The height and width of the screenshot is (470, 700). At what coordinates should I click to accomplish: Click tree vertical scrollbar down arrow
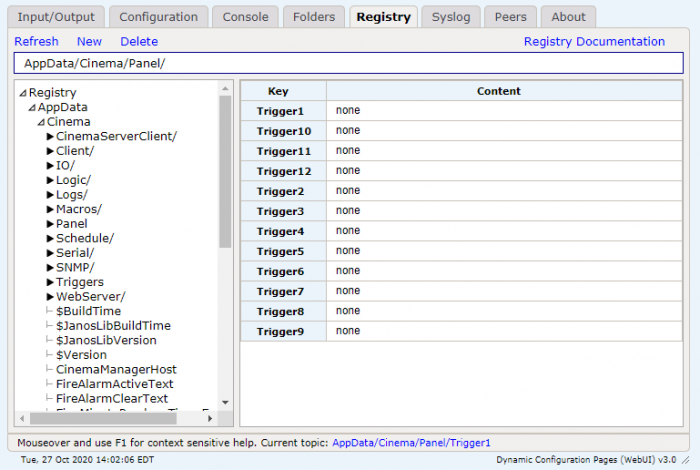225,403
